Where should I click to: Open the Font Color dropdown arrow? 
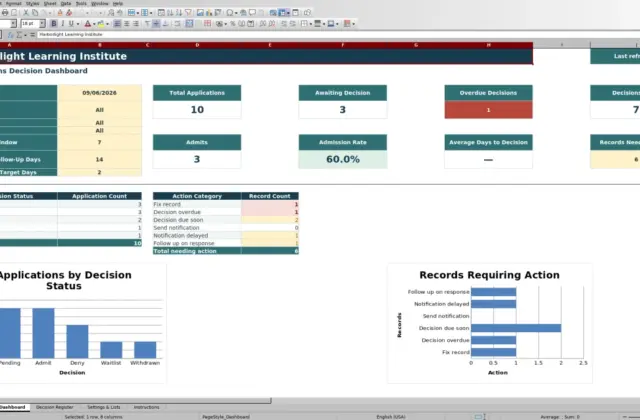[94, 24]
